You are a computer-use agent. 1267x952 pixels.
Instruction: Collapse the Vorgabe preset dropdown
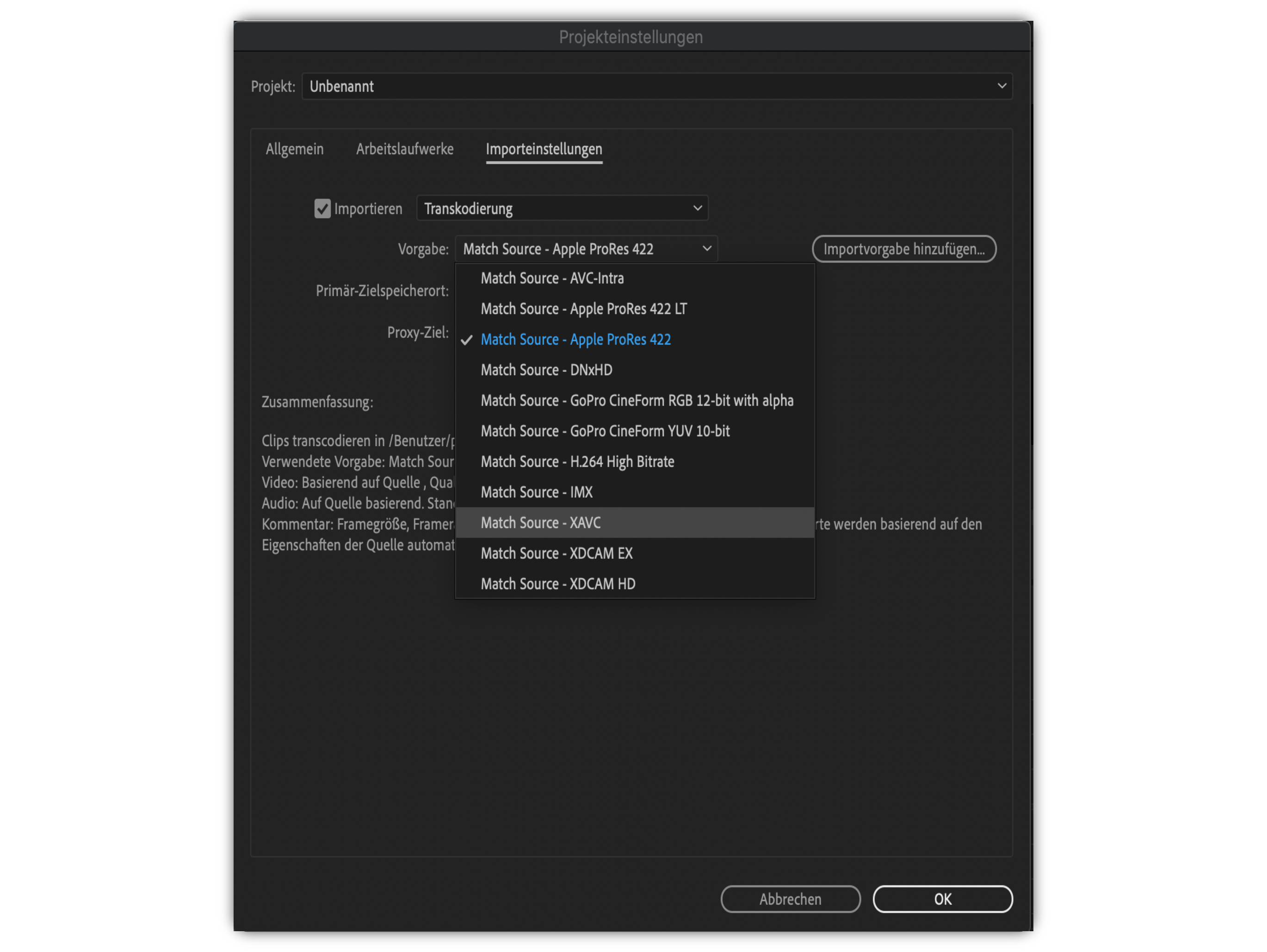[x=586, y=249]
